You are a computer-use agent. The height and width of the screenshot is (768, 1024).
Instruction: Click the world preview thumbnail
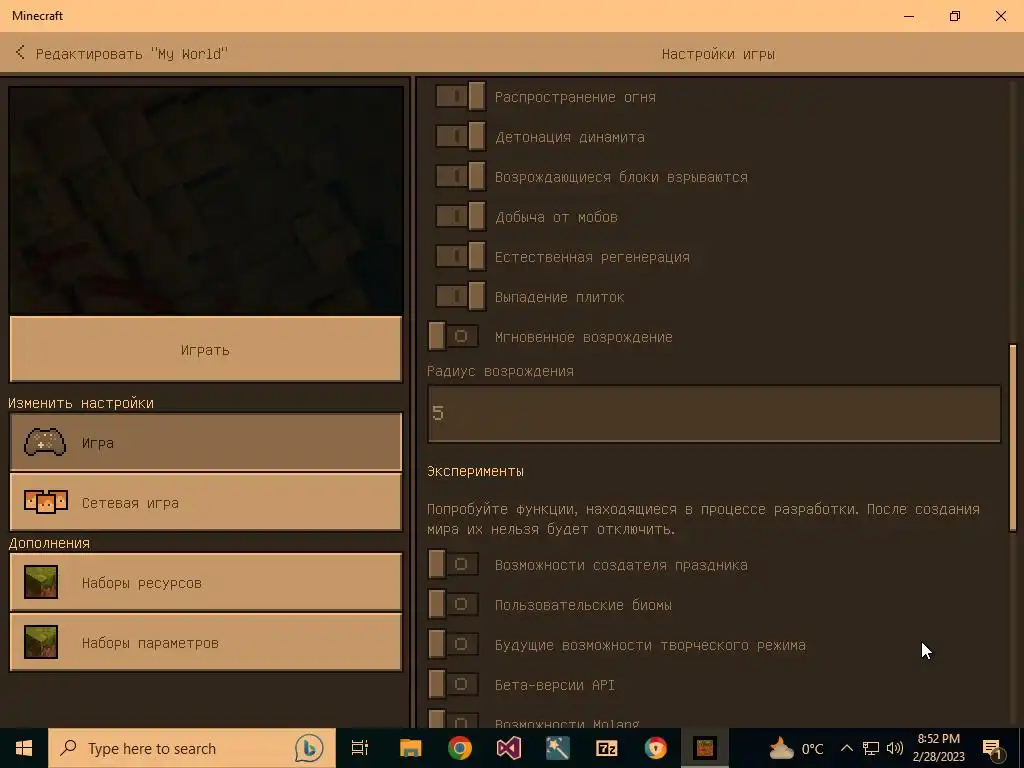pyautogui.click(x=206, y=200)
